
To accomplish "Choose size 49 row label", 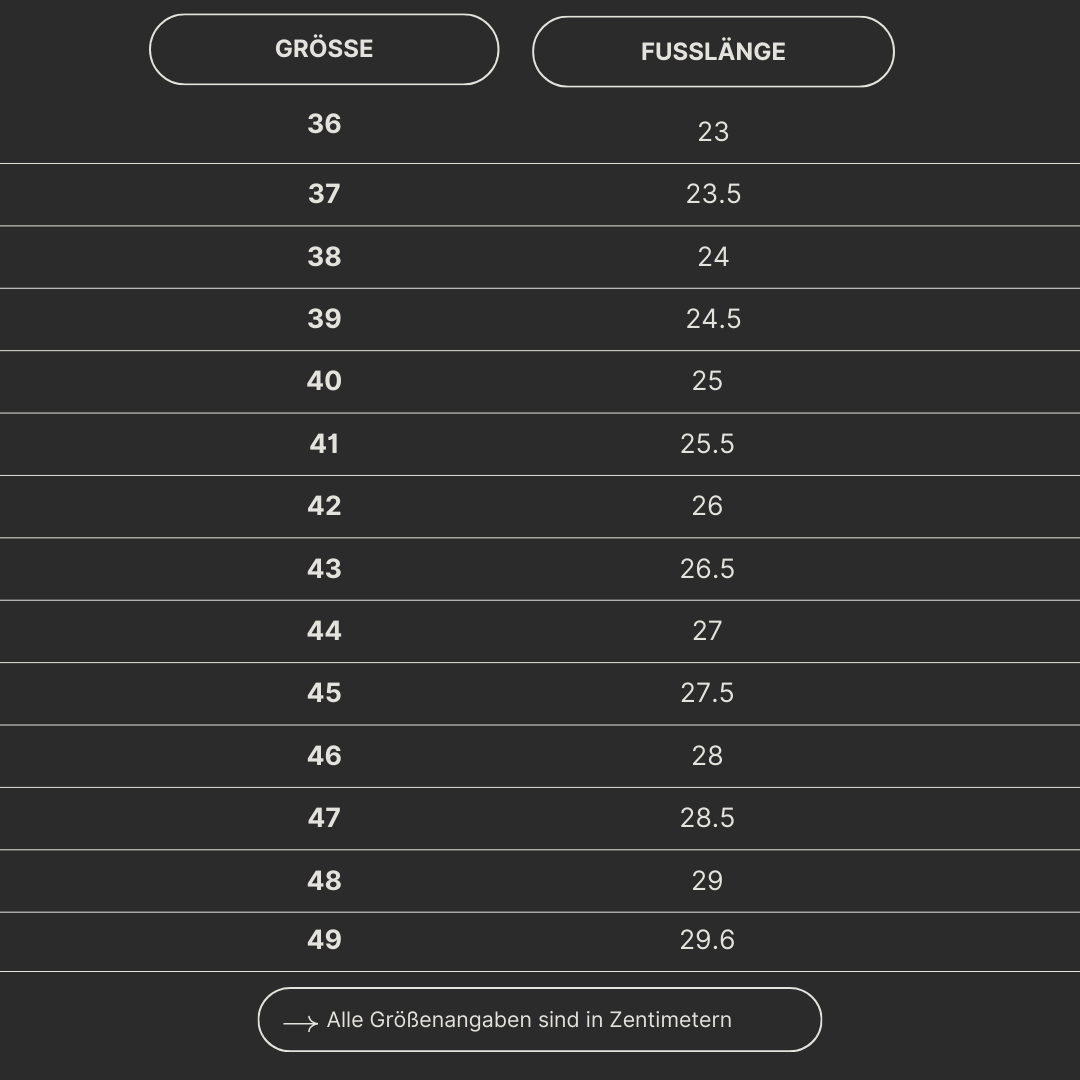I will click(x=324, y=940).
